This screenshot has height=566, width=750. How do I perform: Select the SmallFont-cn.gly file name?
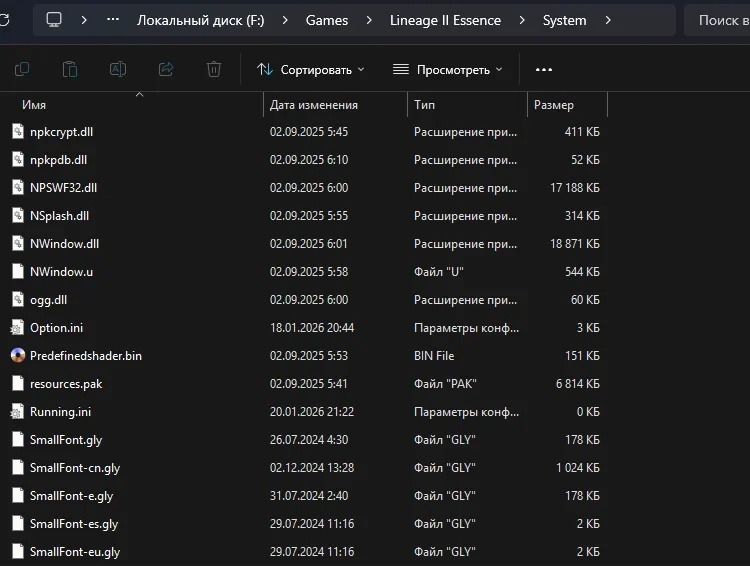pos(75,468)
